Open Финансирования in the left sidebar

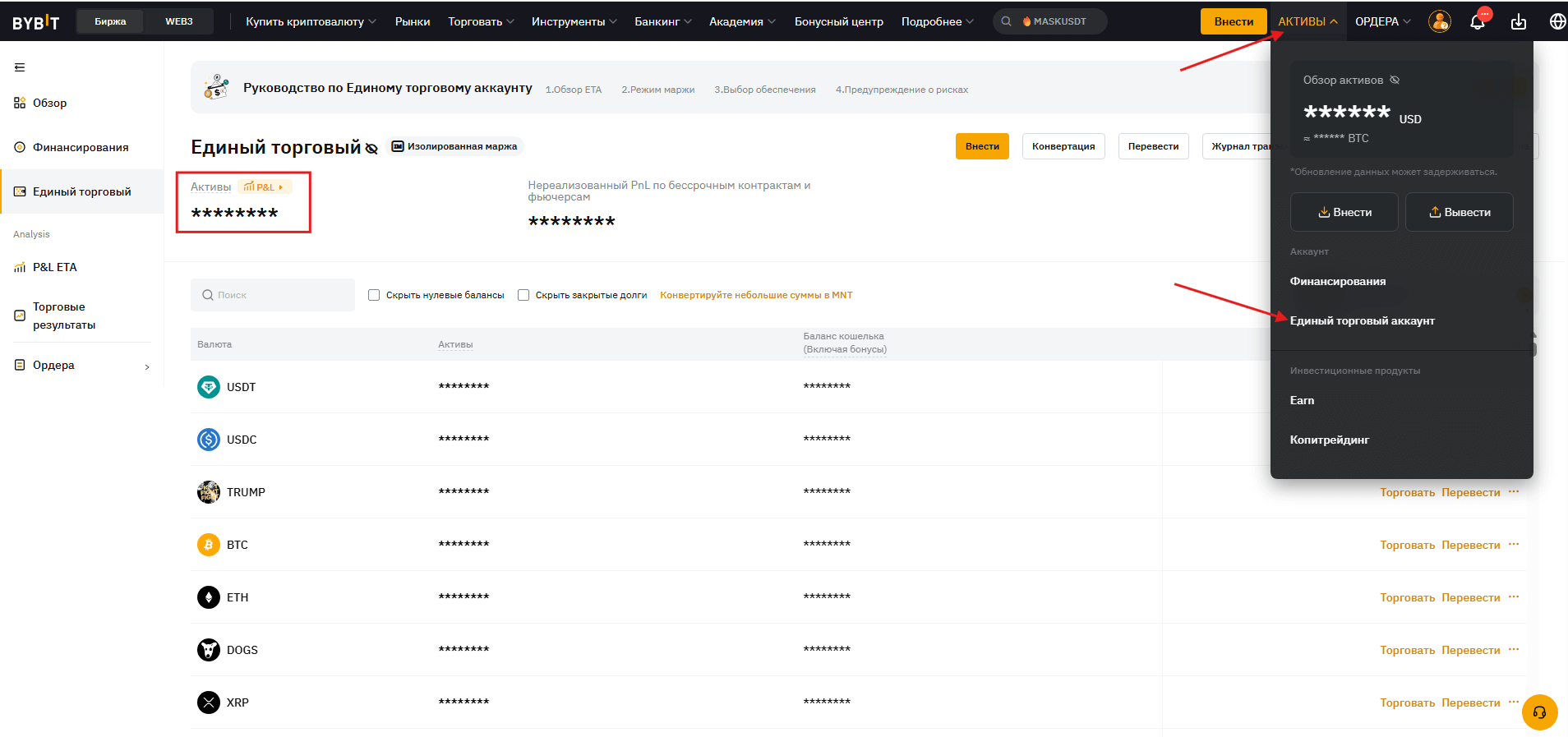[81, 148]
